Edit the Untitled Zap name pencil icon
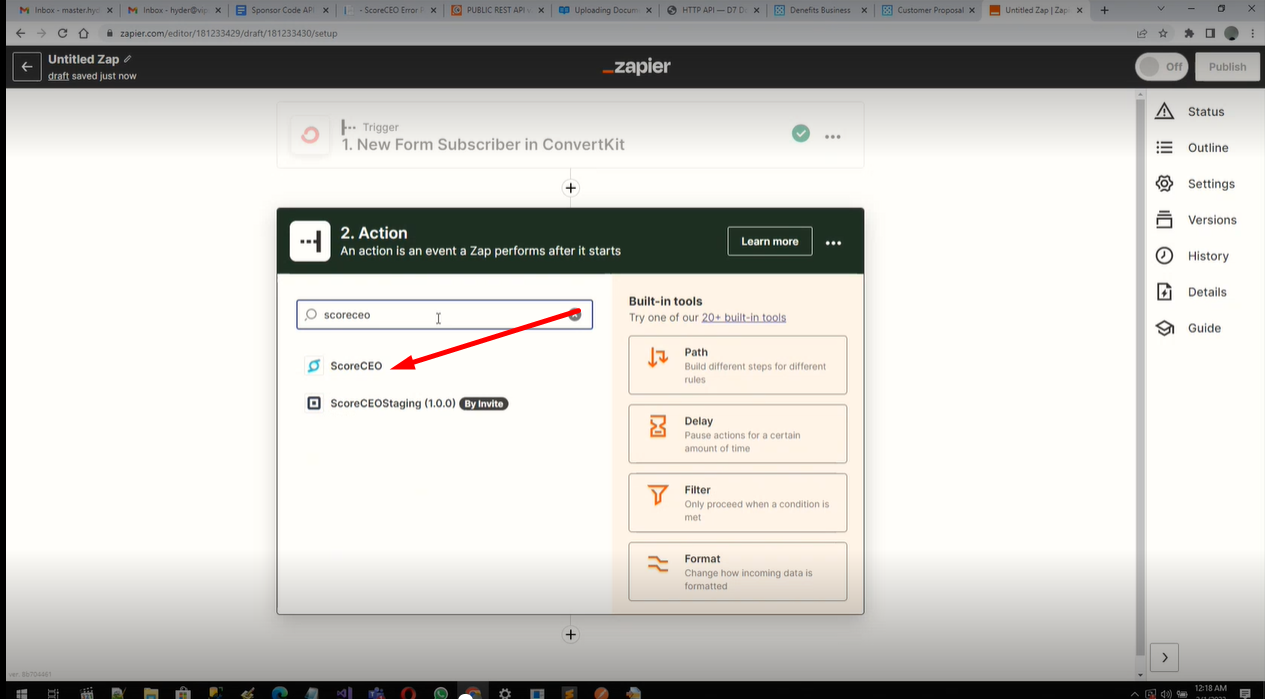 click(x=127, y=59)
